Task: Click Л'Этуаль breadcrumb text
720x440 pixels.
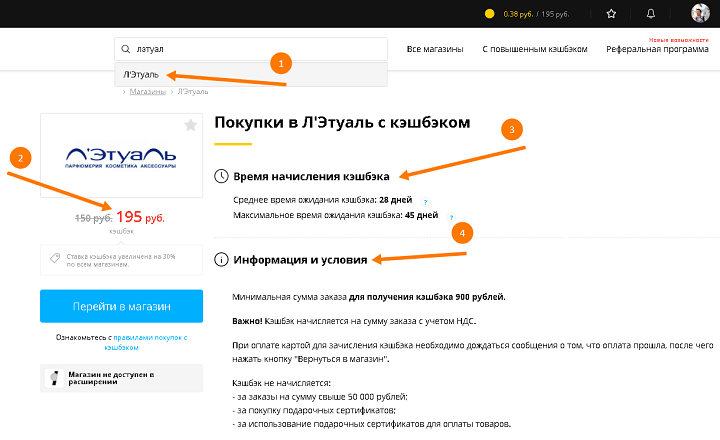Action: [x=193, y=91]
